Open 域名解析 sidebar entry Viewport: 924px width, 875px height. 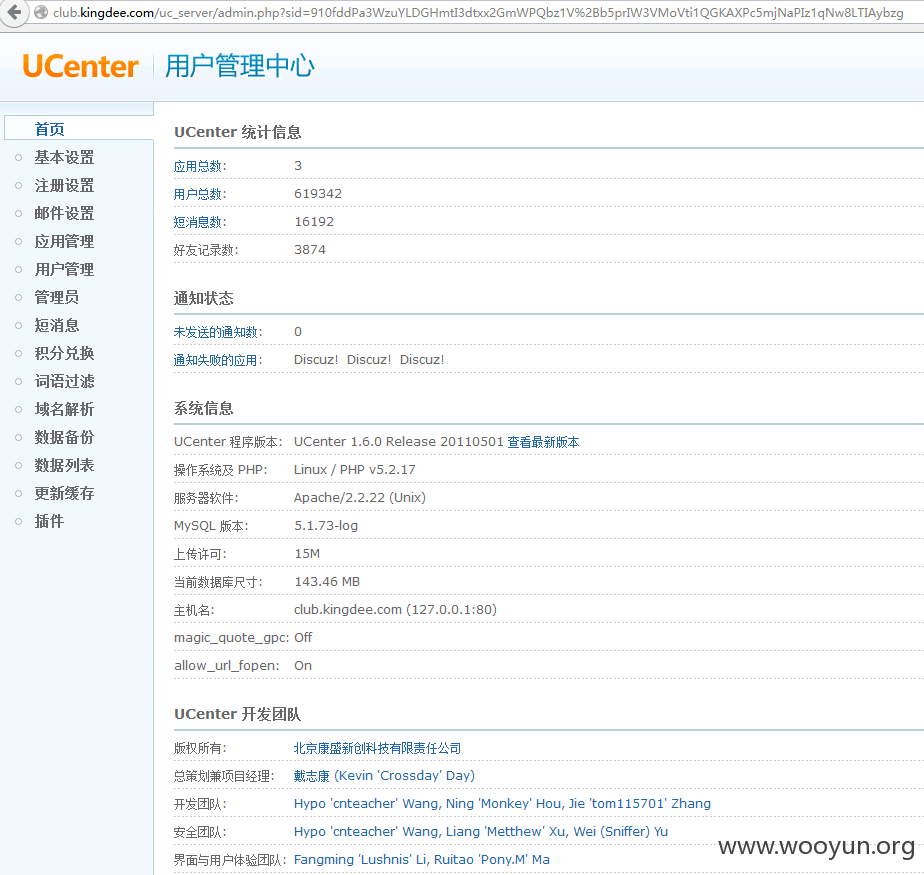coord(64,409)
